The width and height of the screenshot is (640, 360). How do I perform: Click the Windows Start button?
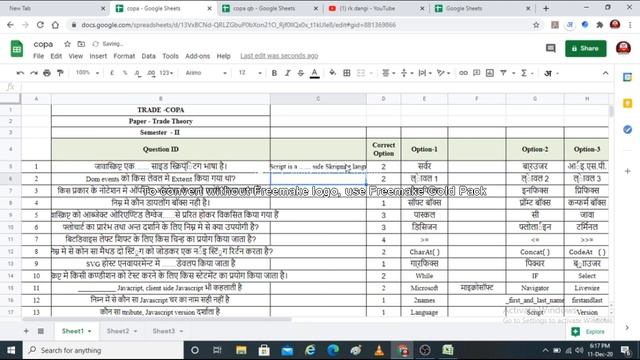coord(11,350)
